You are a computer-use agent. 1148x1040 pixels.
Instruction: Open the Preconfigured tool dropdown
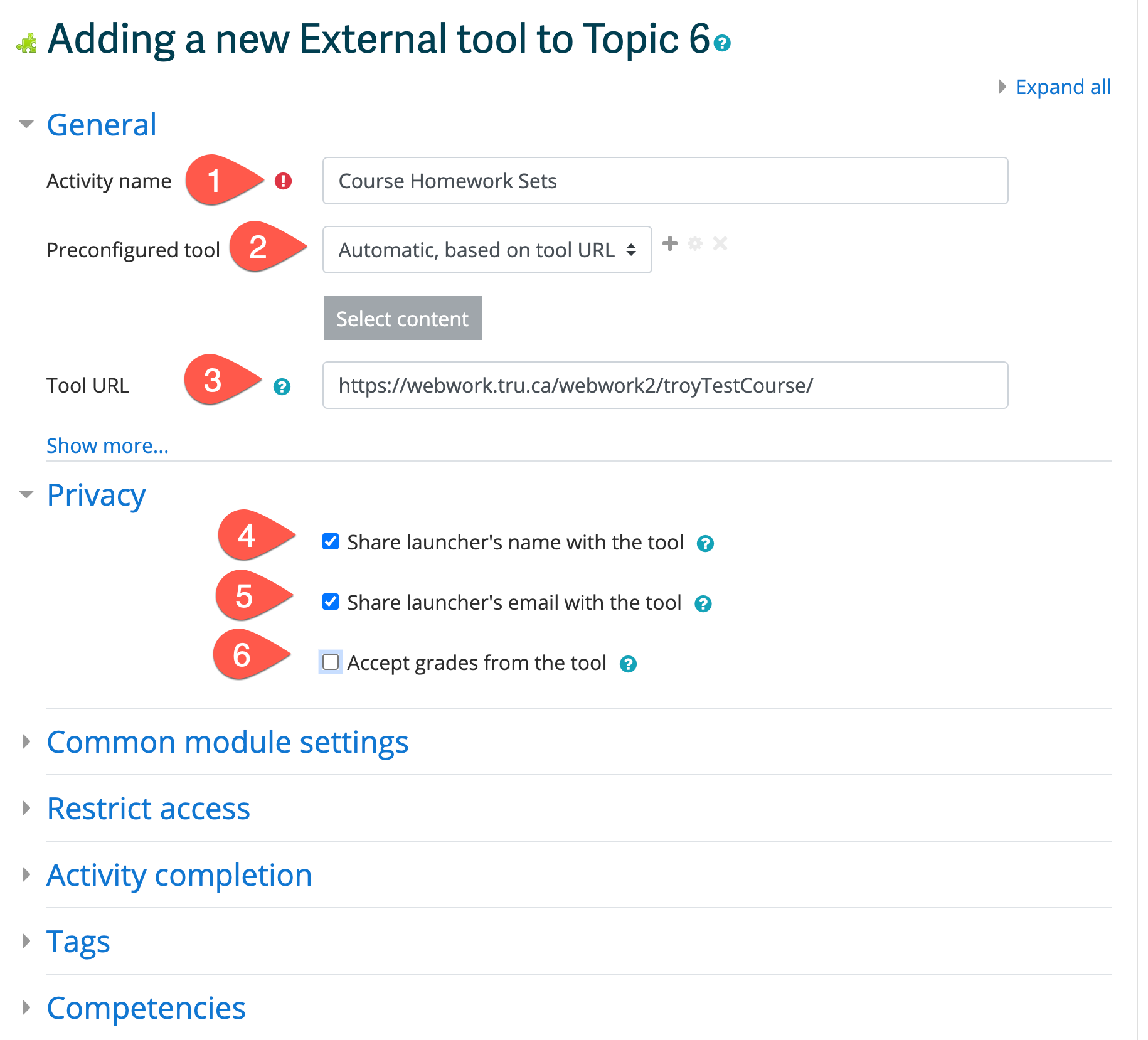pos(487,250)
